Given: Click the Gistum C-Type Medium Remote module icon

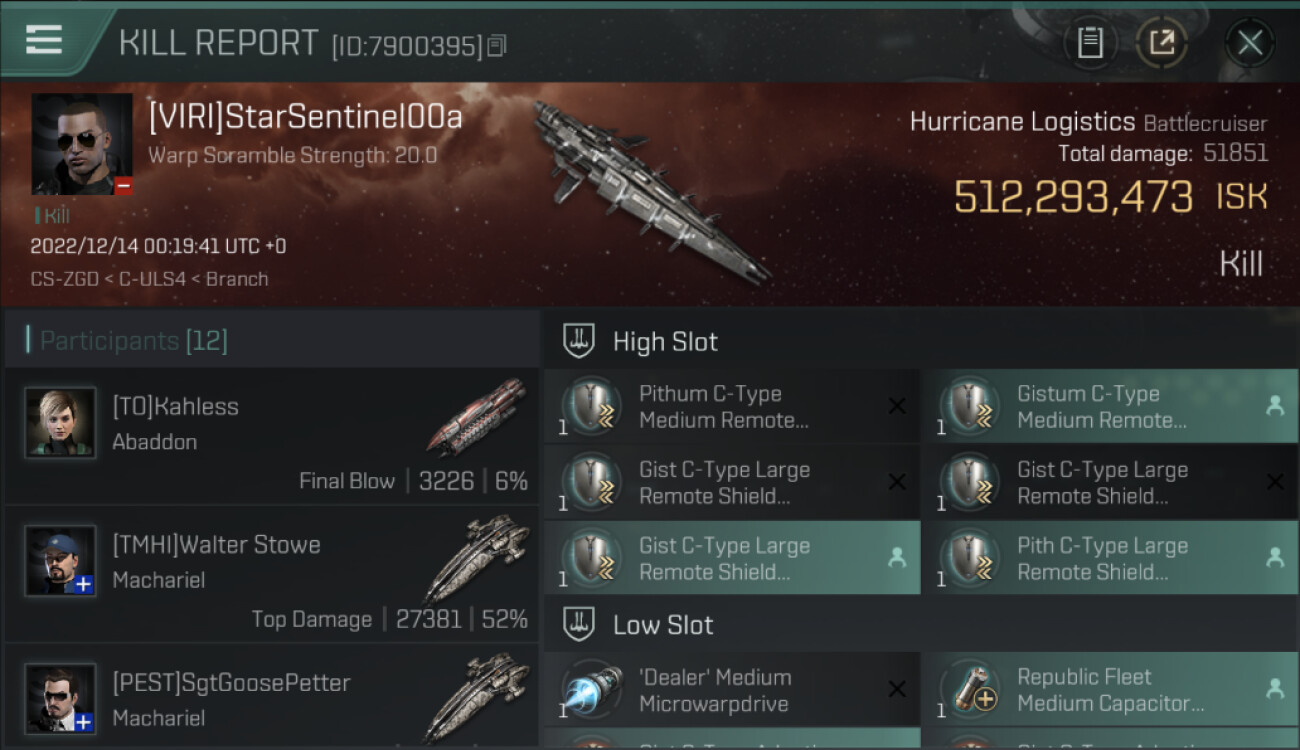Looking at the screenshot, I should pos(969,407).
